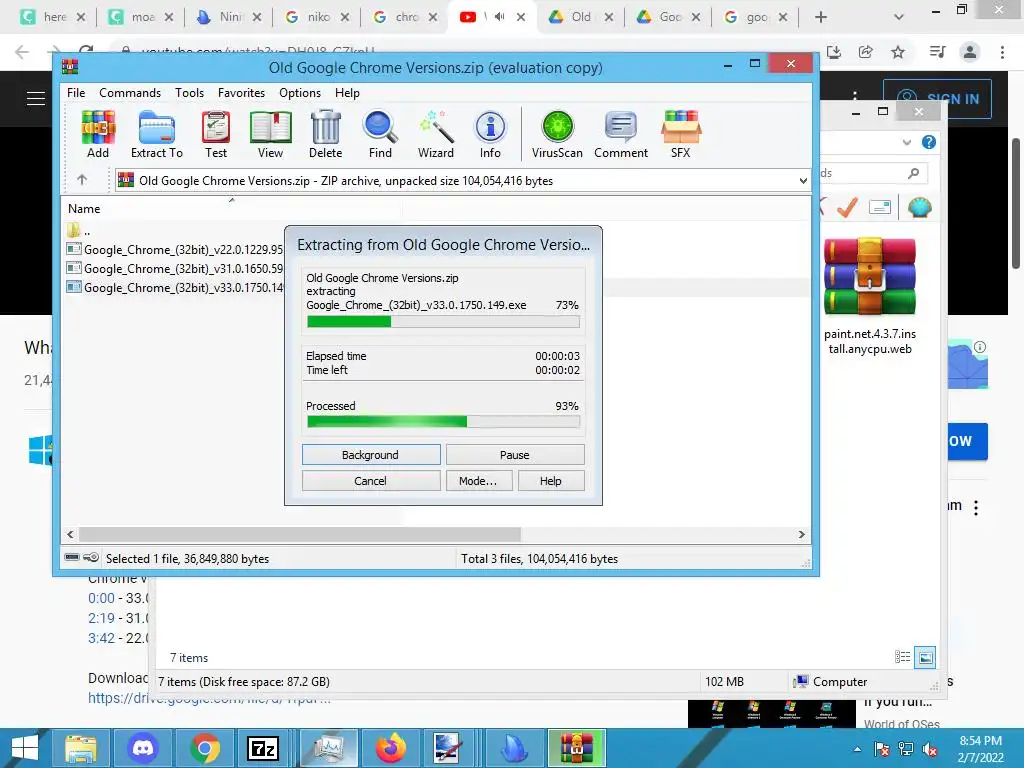Viewport: 1024px width, 768px height.
Task: Open the File menu in WinRAR
Action: coord(76,93)
